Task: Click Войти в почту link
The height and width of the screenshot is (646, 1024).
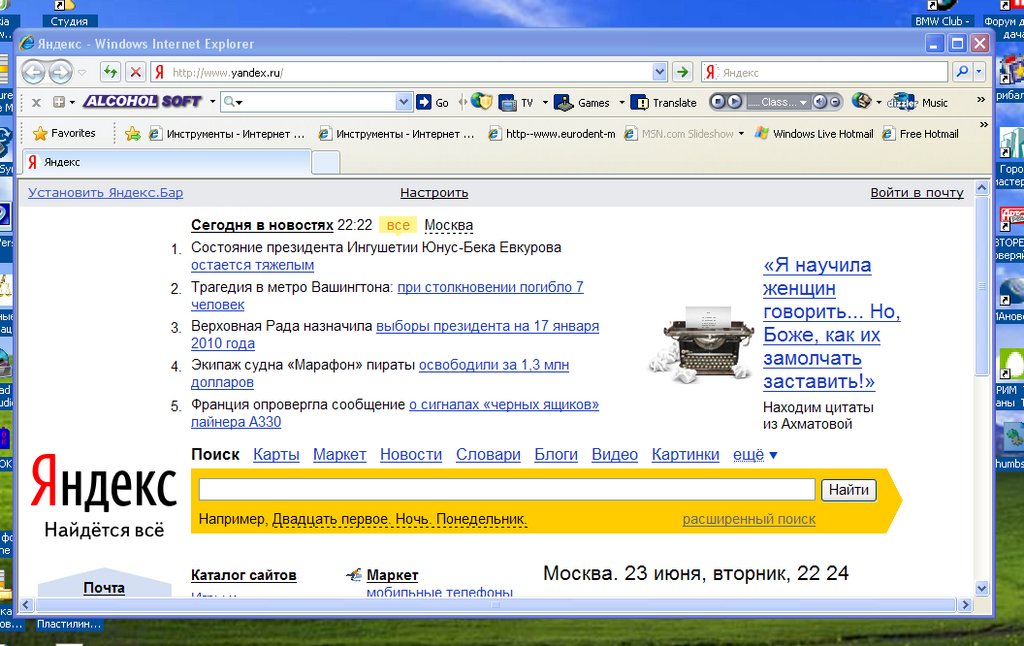Action: tap(917, 193)
